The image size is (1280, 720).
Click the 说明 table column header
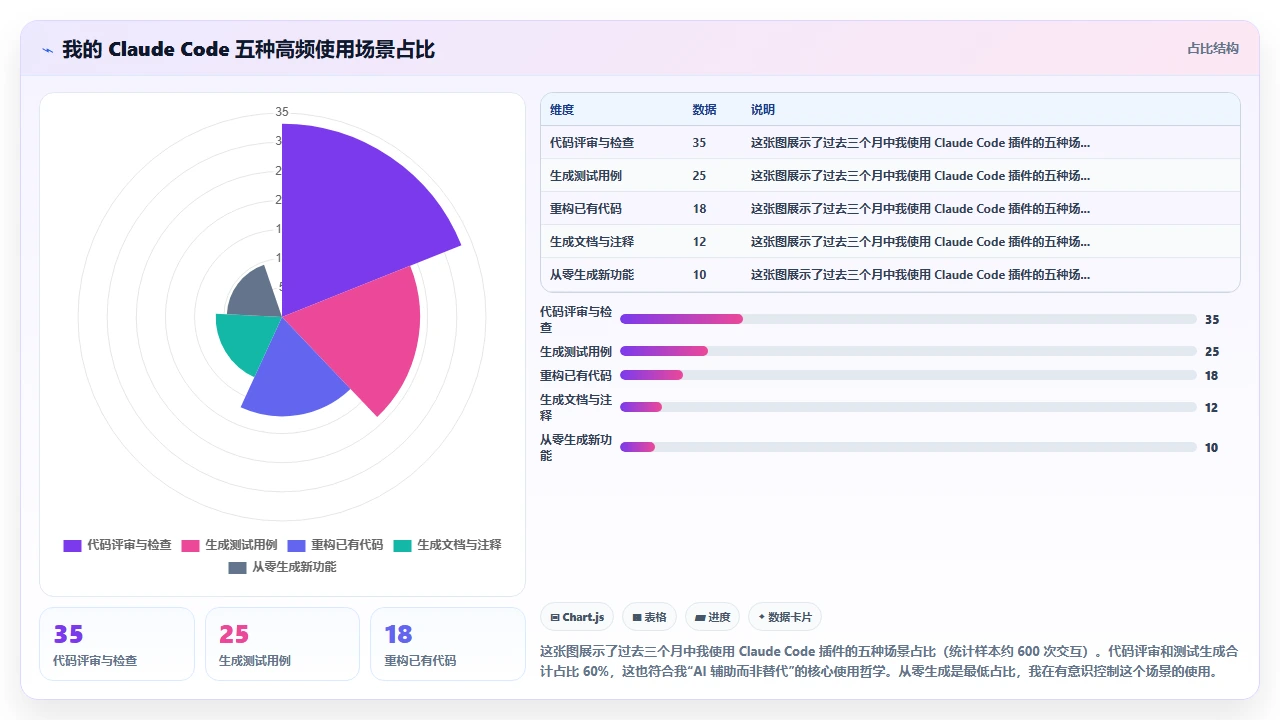[x=763, y=110]
